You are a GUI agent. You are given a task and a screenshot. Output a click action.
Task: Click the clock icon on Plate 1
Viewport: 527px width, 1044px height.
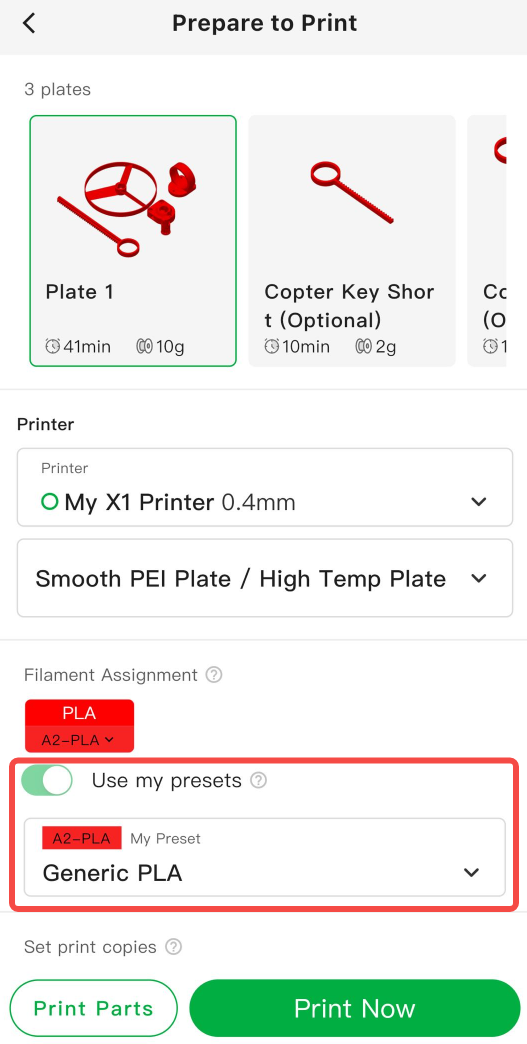click(x=53, y=346)
